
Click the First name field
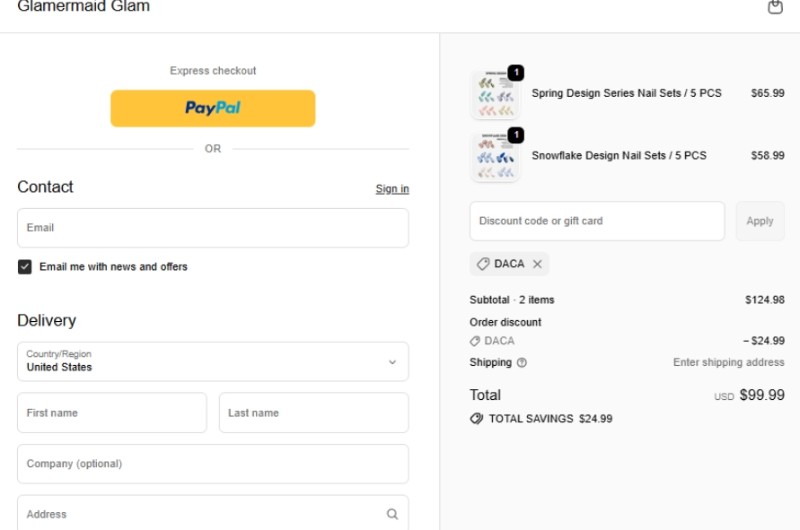pos(112,413)
